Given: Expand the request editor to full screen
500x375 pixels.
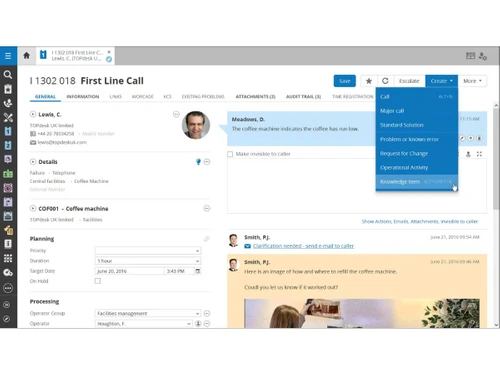Looking at the screenshot, I should [479, 154].
